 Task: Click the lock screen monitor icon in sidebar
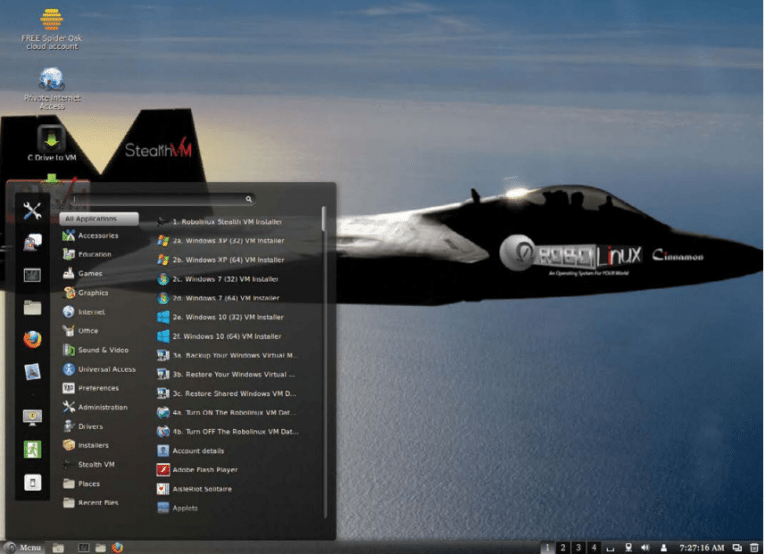click(32, 417)
